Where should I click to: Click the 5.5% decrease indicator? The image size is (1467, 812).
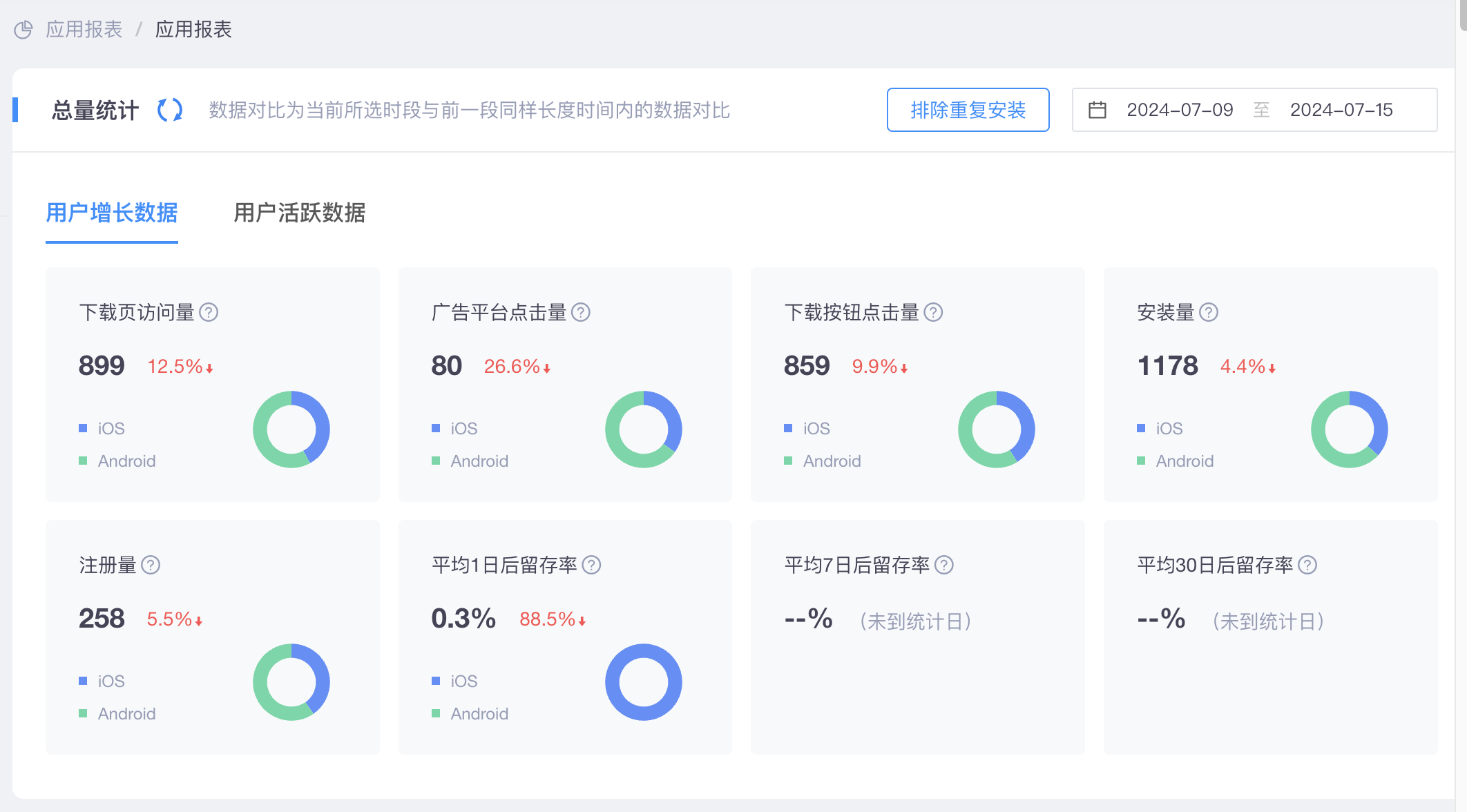175,619
